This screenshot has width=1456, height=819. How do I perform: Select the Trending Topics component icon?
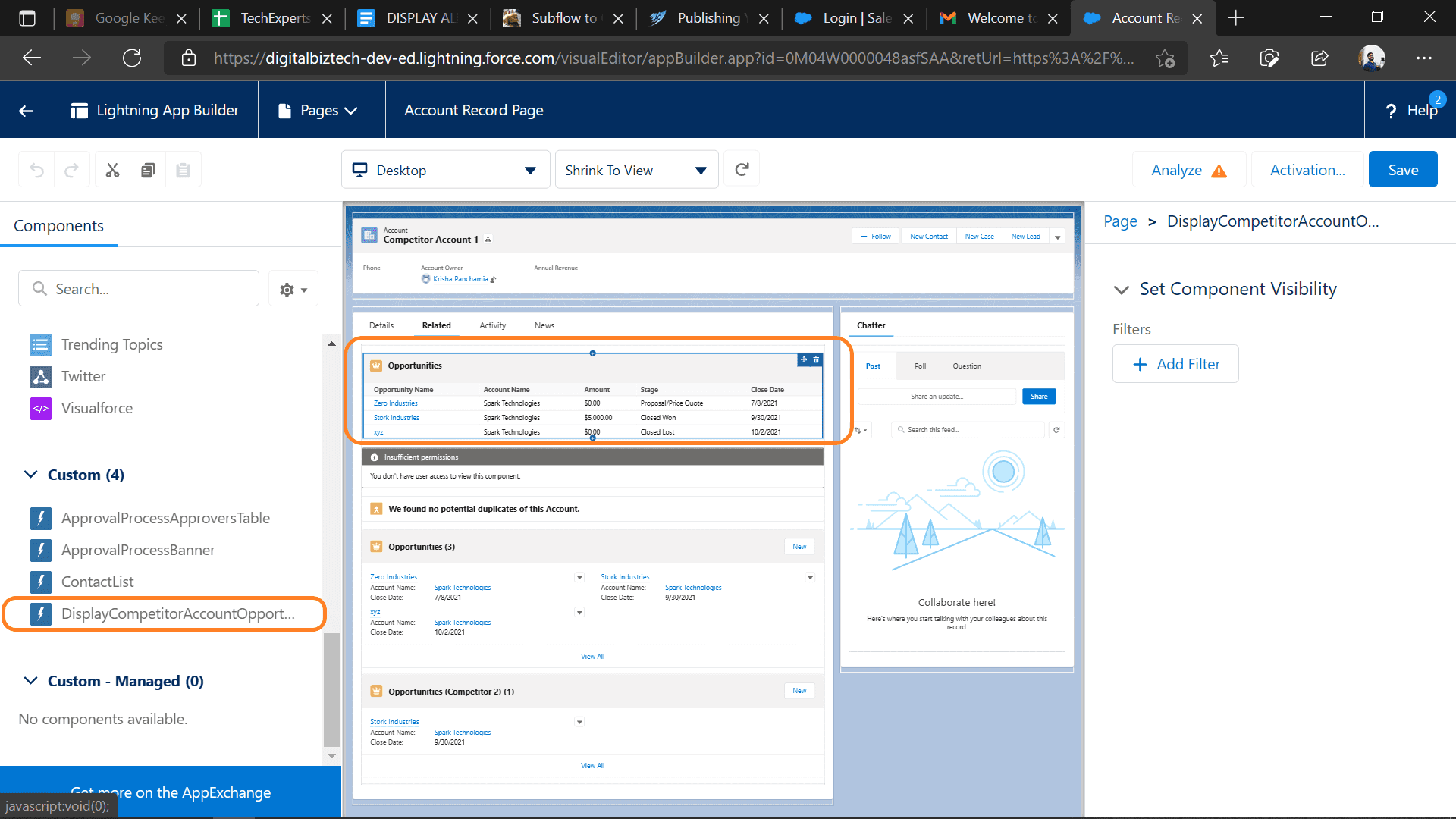41,344
